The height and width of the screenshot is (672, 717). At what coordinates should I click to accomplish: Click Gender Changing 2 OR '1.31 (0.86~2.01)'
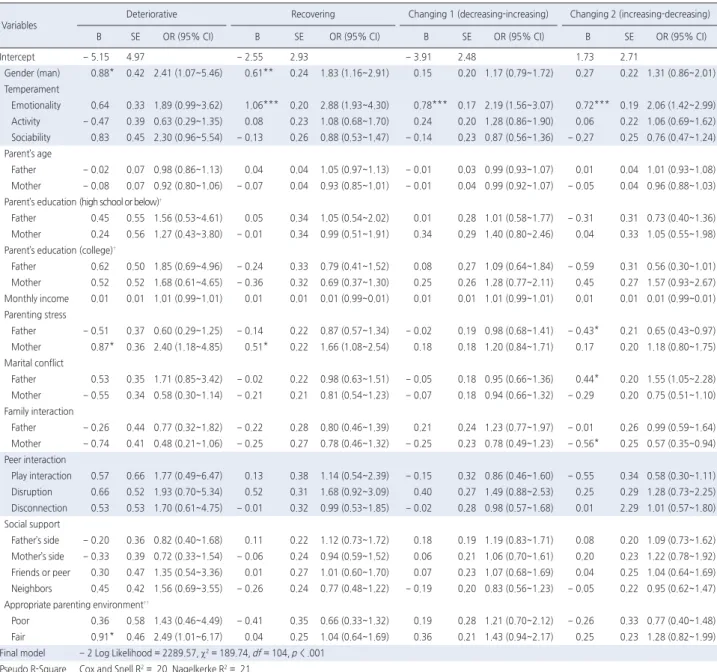(x=681, y=73)
